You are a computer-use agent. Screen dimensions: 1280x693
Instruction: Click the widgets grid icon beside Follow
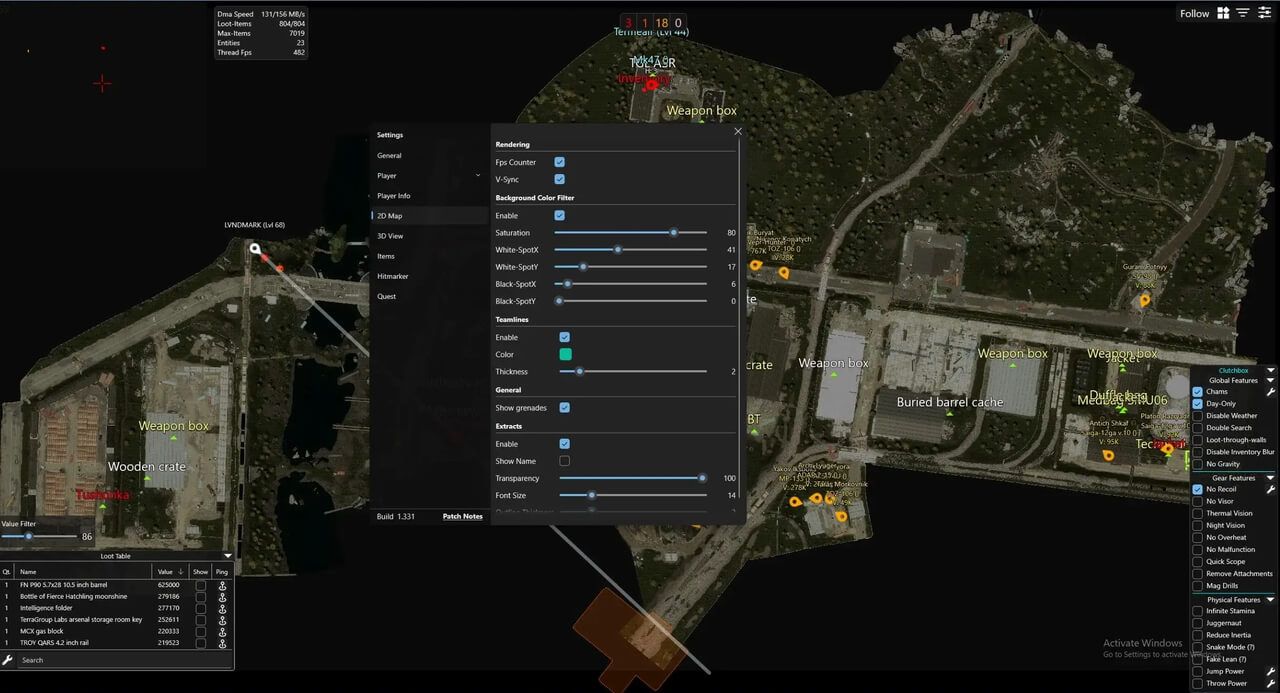(1223, 13)
